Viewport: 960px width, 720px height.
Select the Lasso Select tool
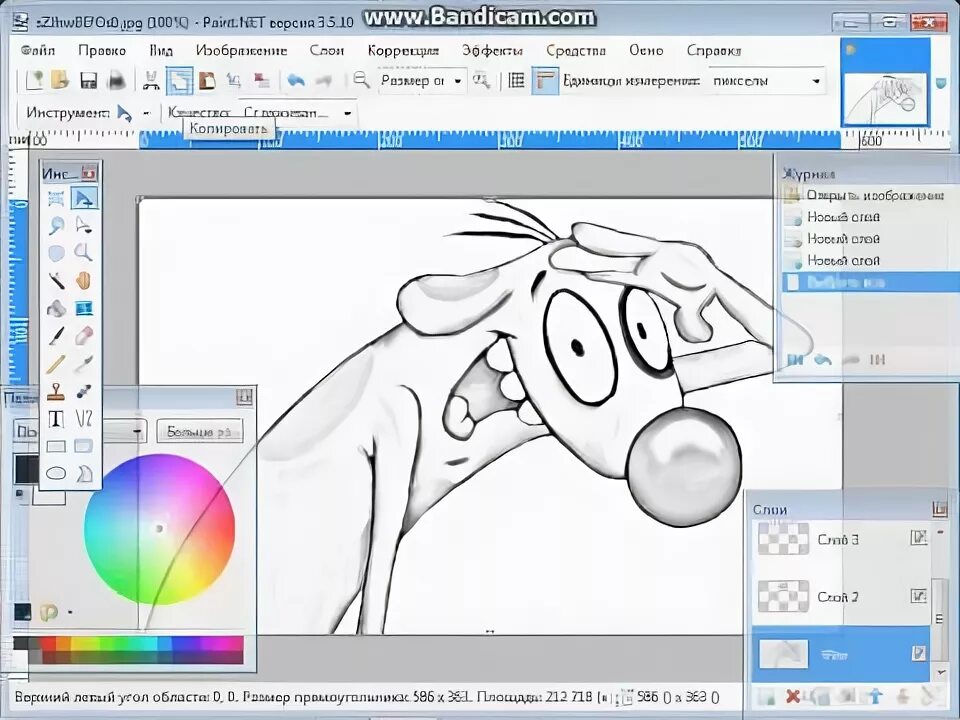point(56,225)
